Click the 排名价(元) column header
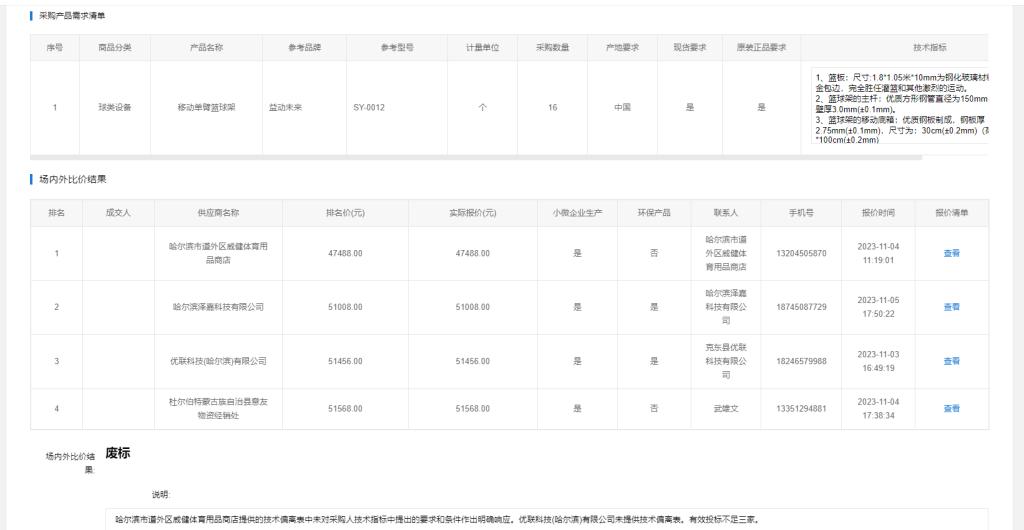 tap(344, 212)
